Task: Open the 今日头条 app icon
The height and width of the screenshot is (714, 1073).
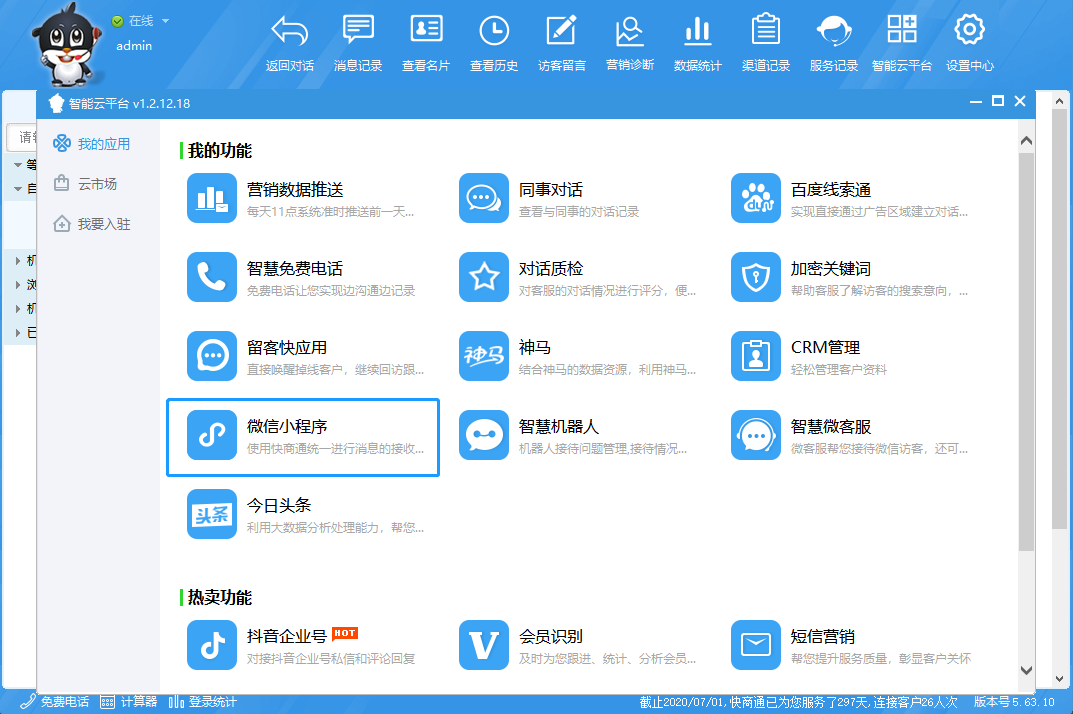Action: [x=212, y=514]
